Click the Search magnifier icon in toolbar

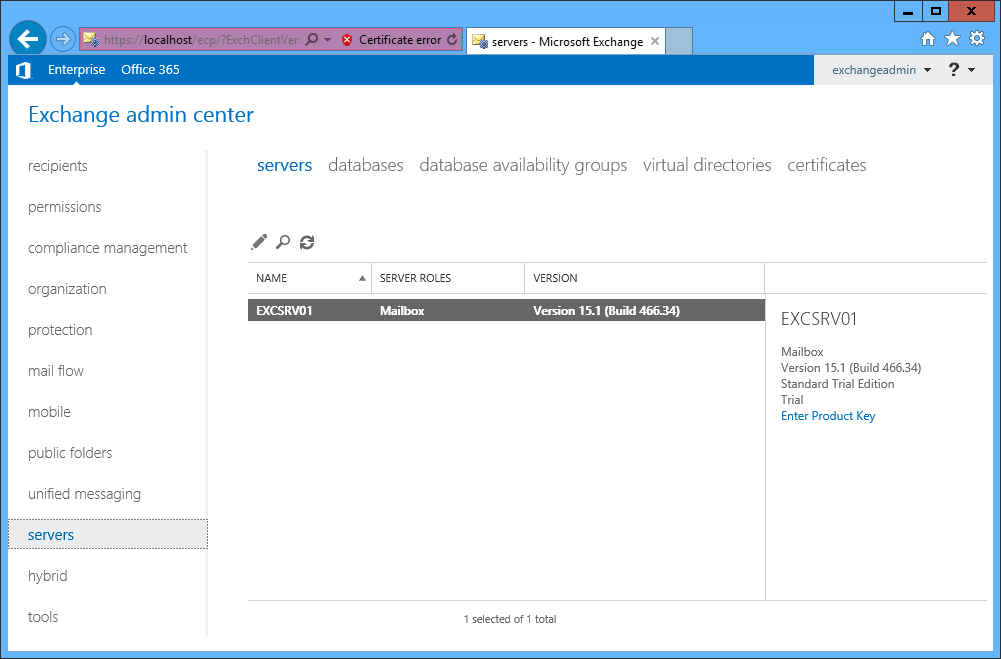coord(283,242)
